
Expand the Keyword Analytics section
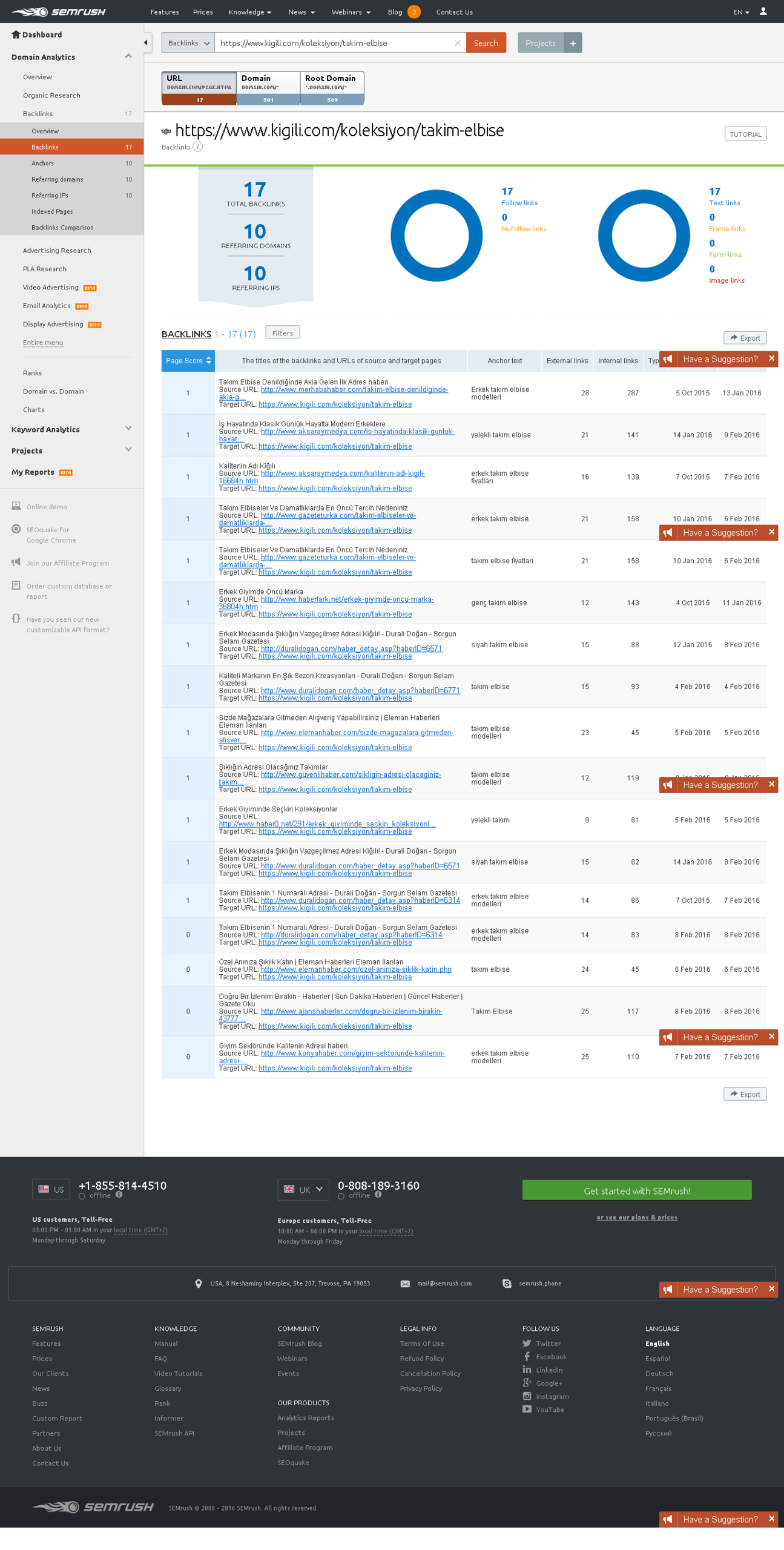click(128, 428)
